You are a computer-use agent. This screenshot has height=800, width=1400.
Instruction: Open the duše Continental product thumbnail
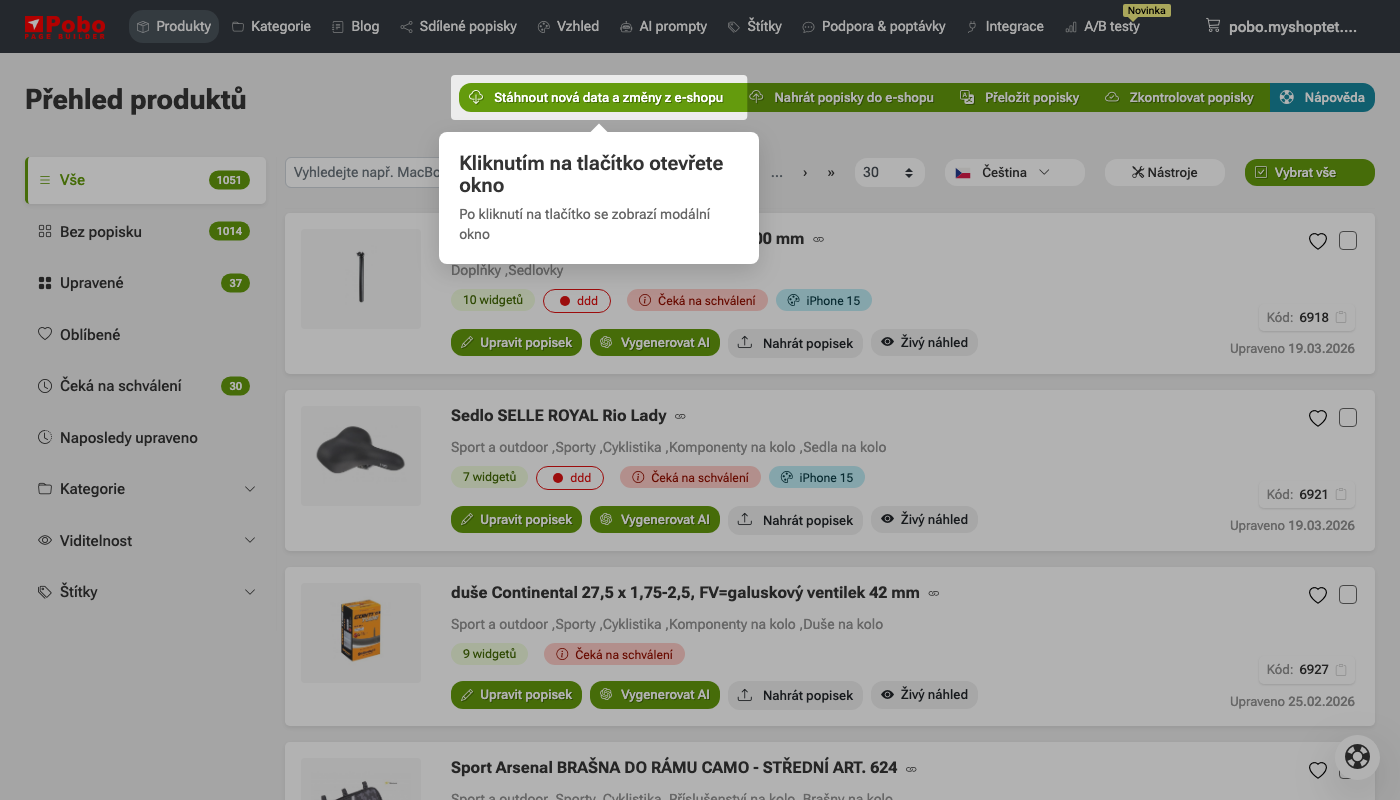click(x=361, y=632)
